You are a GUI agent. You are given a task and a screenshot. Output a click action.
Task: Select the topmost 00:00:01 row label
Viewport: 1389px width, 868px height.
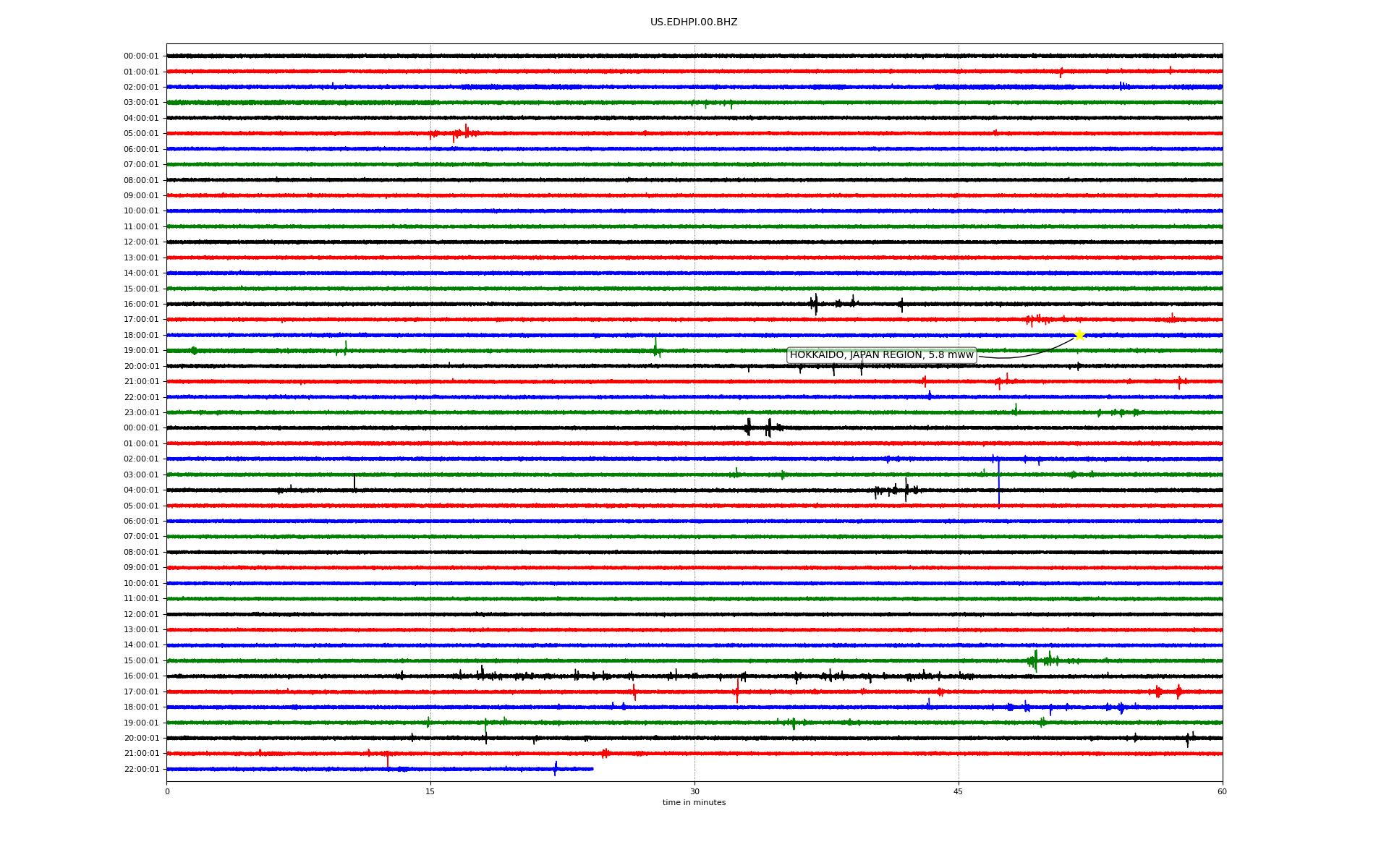coord(141,56)
